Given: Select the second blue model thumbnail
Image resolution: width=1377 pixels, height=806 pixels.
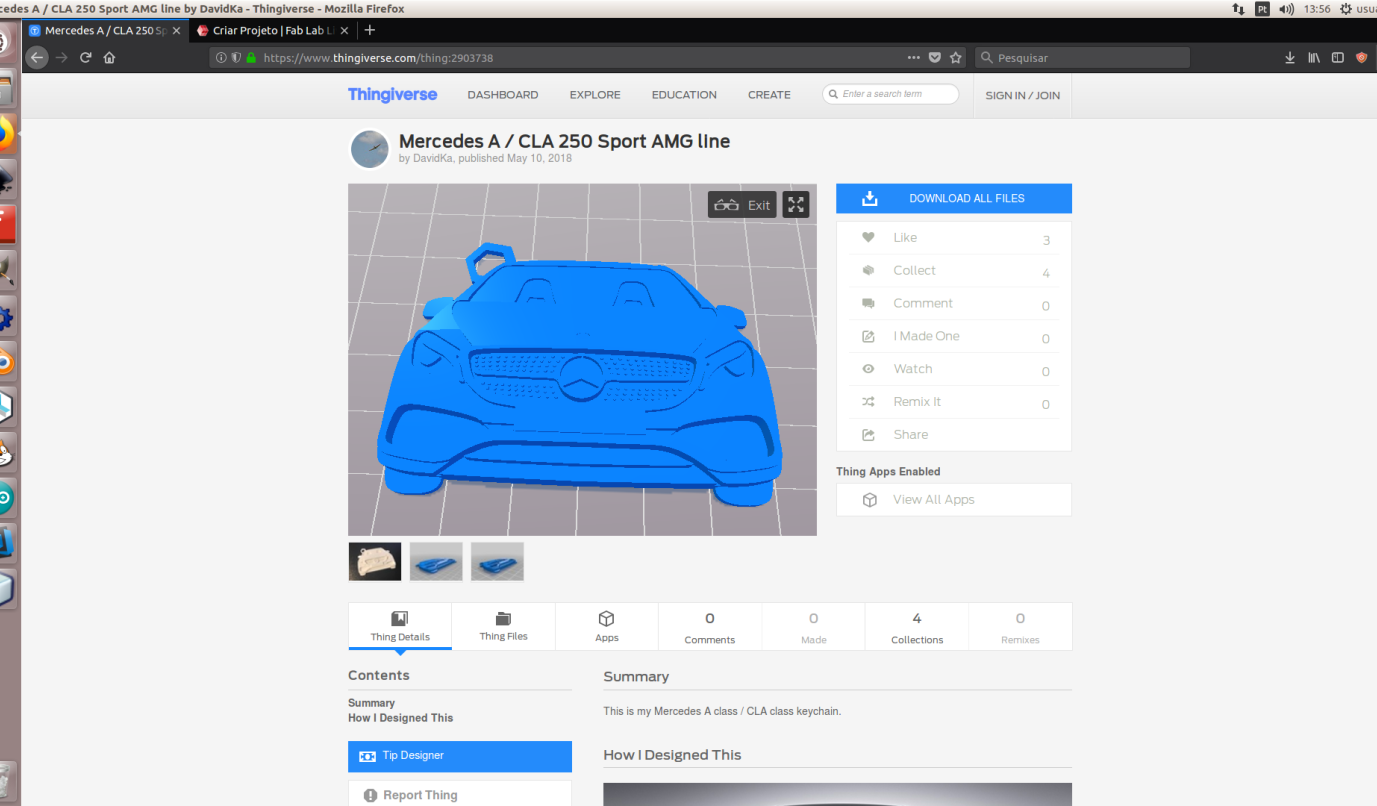Looking at the screenshot, I should pyautogui.click(x=436, y=562).
